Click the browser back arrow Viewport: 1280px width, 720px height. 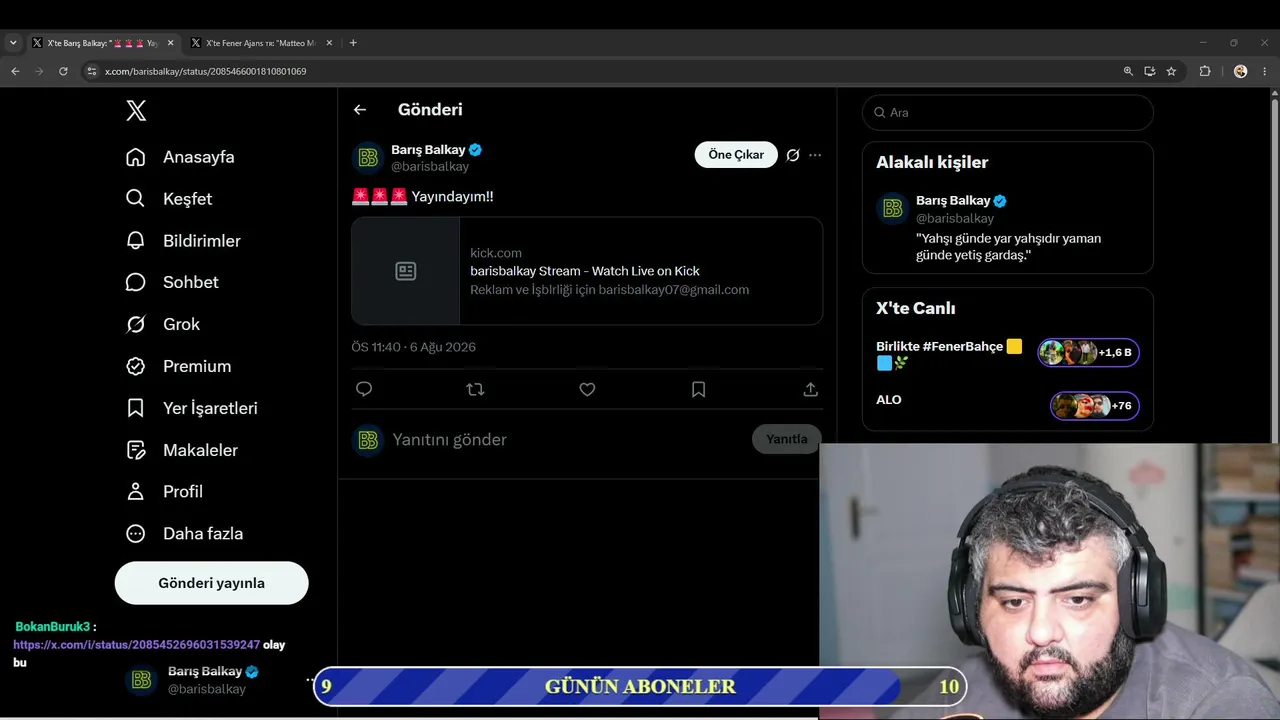click(15, 71)
